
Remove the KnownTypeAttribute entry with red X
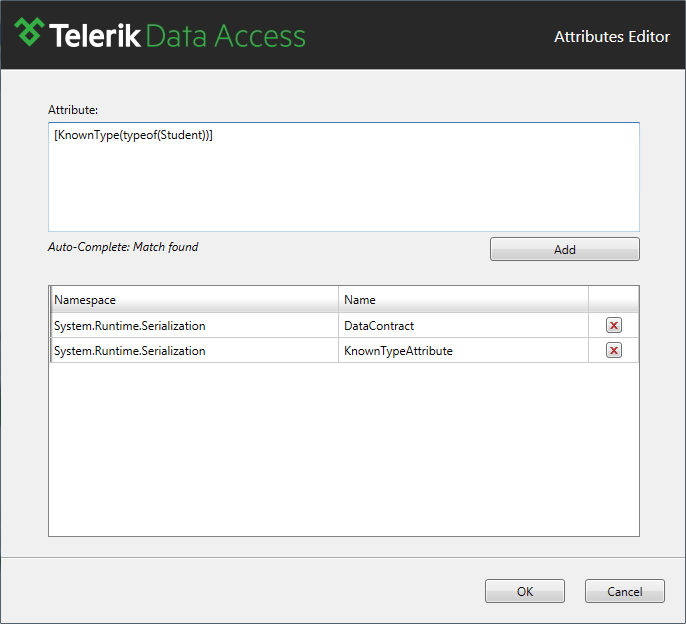coord(614,350)
